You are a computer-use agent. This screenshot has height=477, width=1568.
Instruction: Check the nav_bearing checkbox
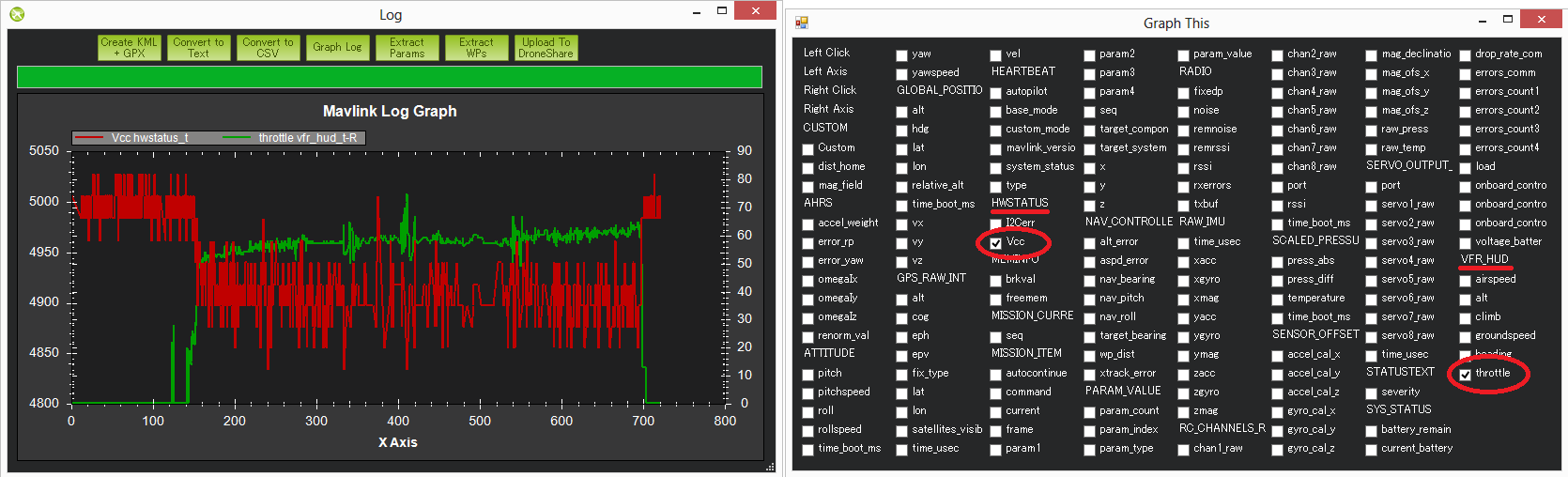point(1090,280)
